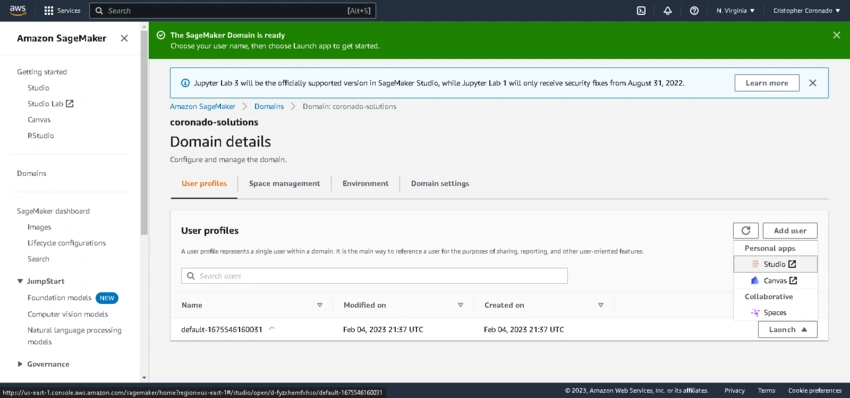Click the Learn more button
The image size is (850, 398).
(x=767, y=83)
